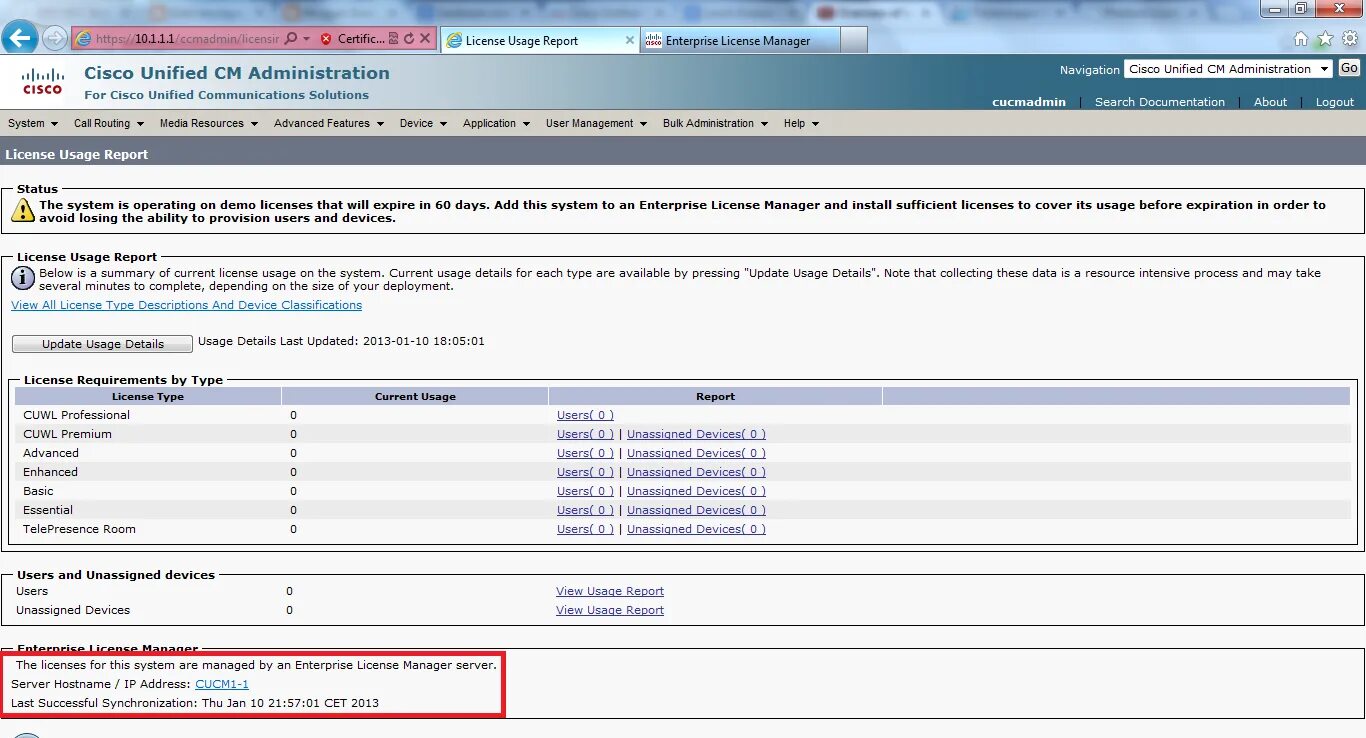This screenshot has width=1366, height=738.
Task: Open the CUCM1-1 server hostname link
Action: [x=222, y=684]
